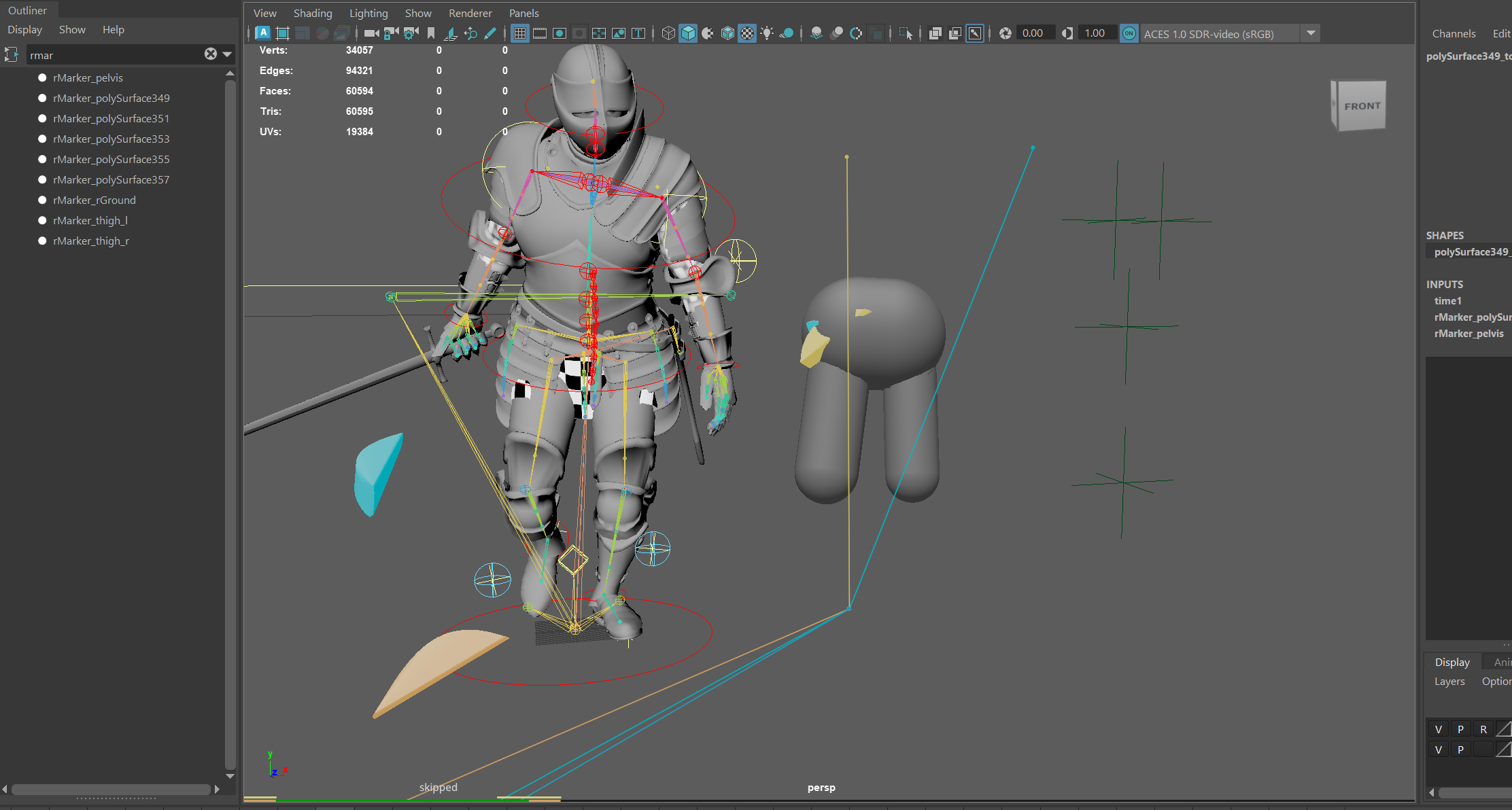Viewport: 1512px width, 810px height.
Task: Click rMarker_pelvis in the INPUTS list
Action: coord(1468,334)
